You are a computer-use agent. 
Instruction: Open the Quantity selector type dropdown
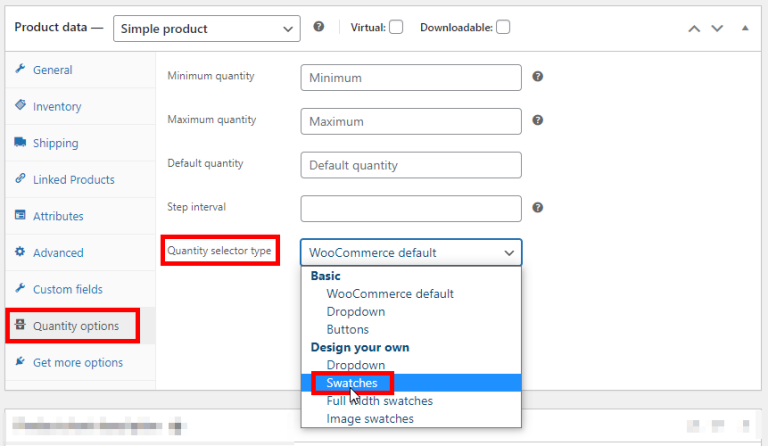411,253
